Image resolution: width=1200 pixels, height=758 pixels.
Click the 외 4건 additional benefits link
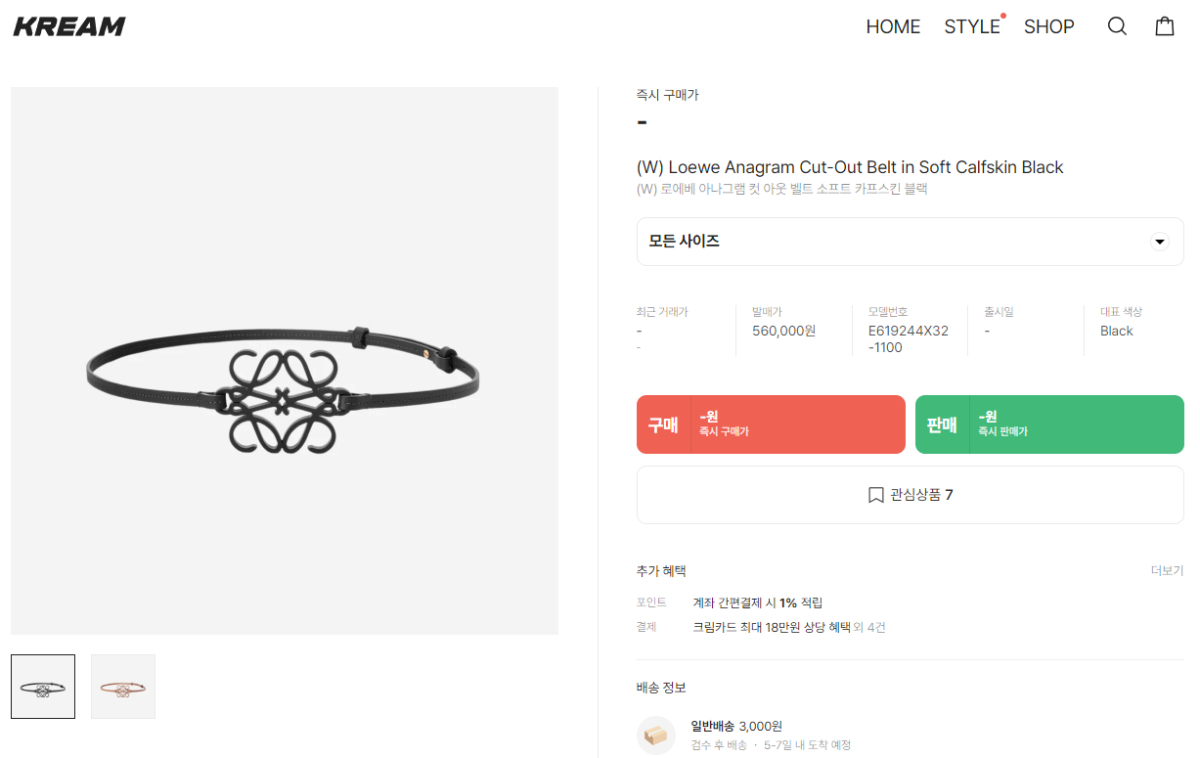(x=869, y=628)
